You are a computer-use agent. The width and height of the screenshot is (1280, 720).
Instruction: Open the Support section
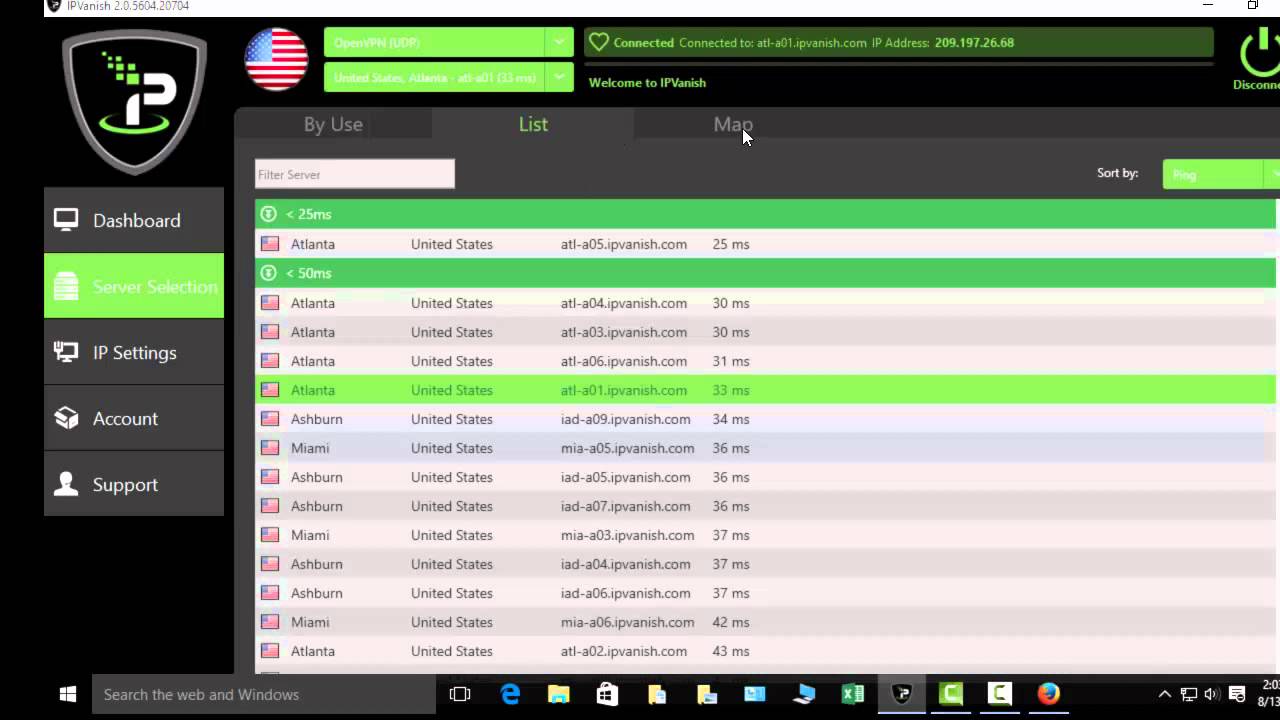point(134,484)
